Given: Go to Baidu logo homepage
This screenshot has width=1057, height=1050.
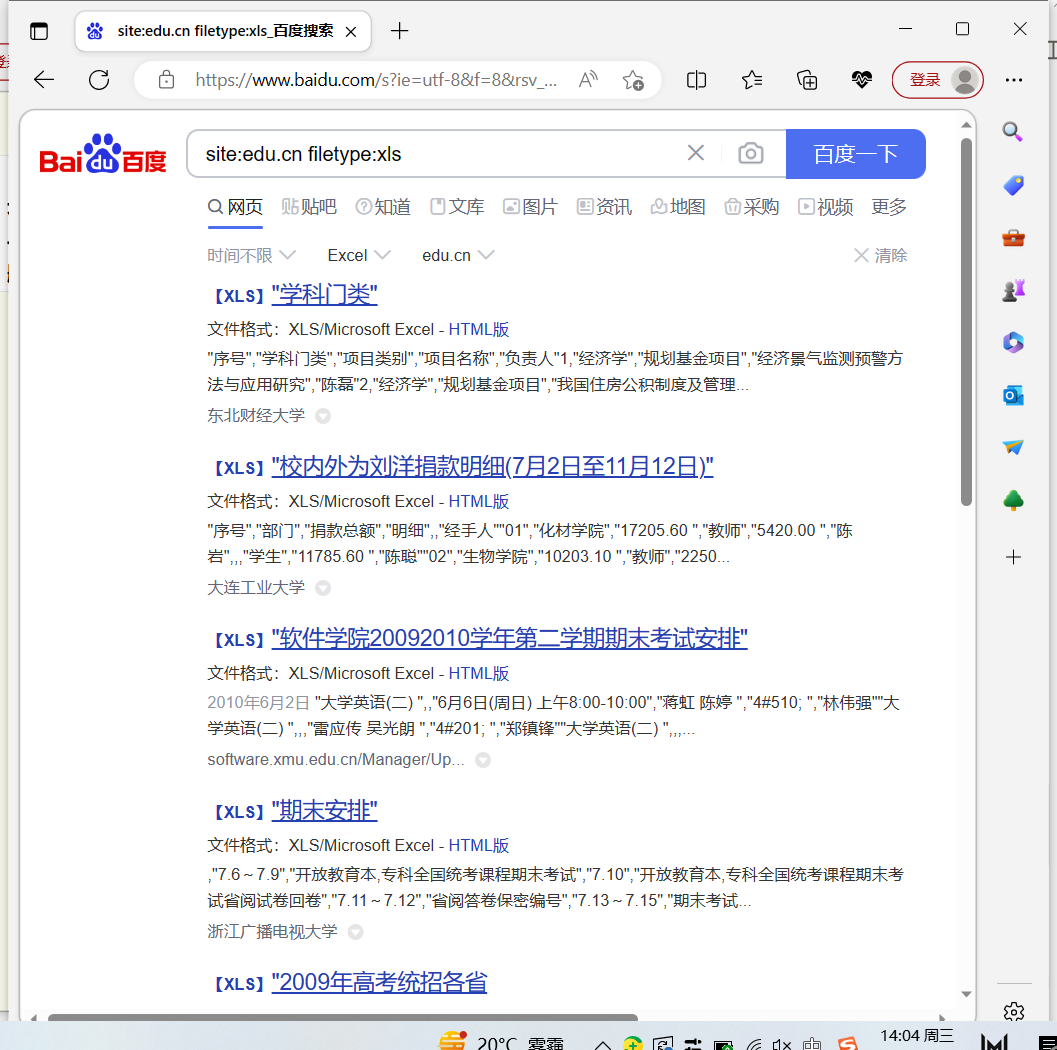Looking at the screenshot, I should [x=102, y=154].
